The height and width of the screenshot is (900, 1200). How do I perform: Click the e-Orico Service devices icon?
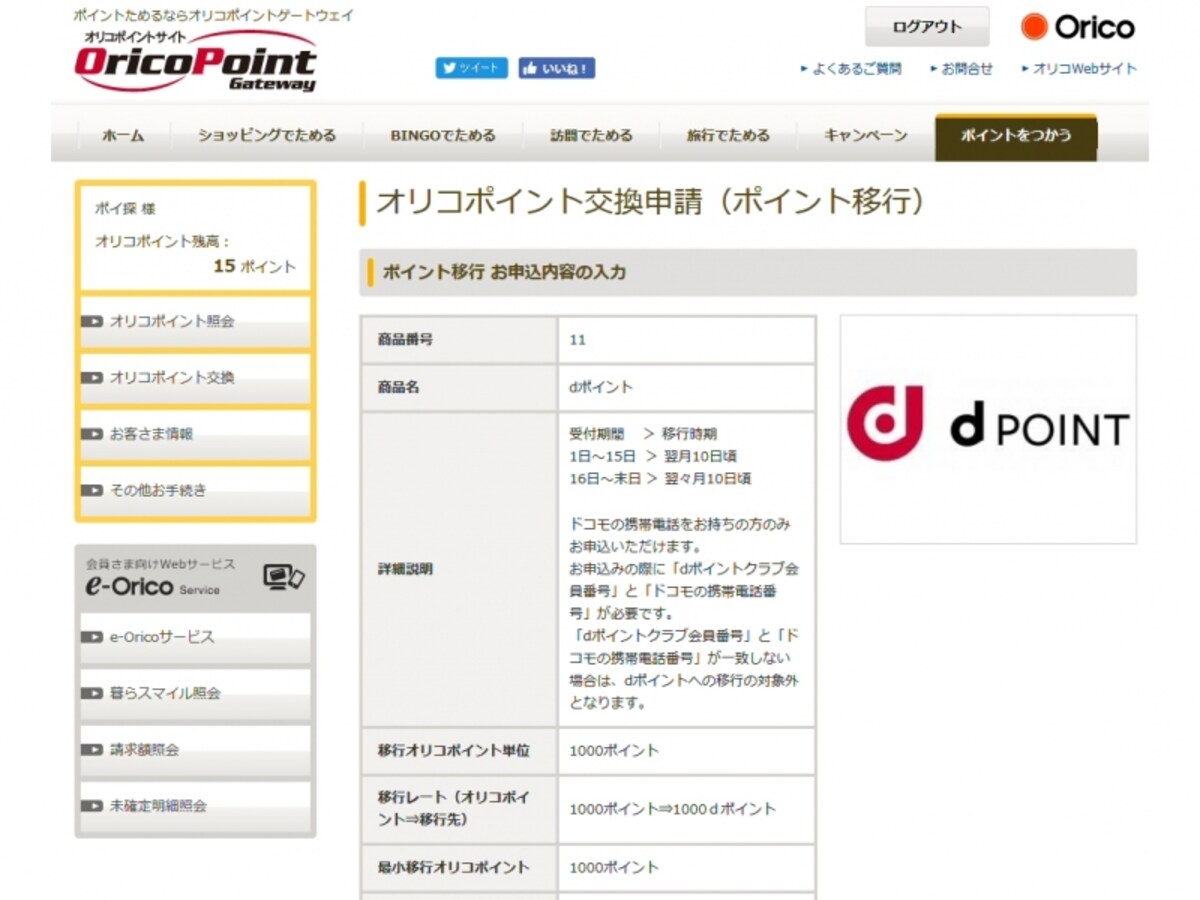284,578
